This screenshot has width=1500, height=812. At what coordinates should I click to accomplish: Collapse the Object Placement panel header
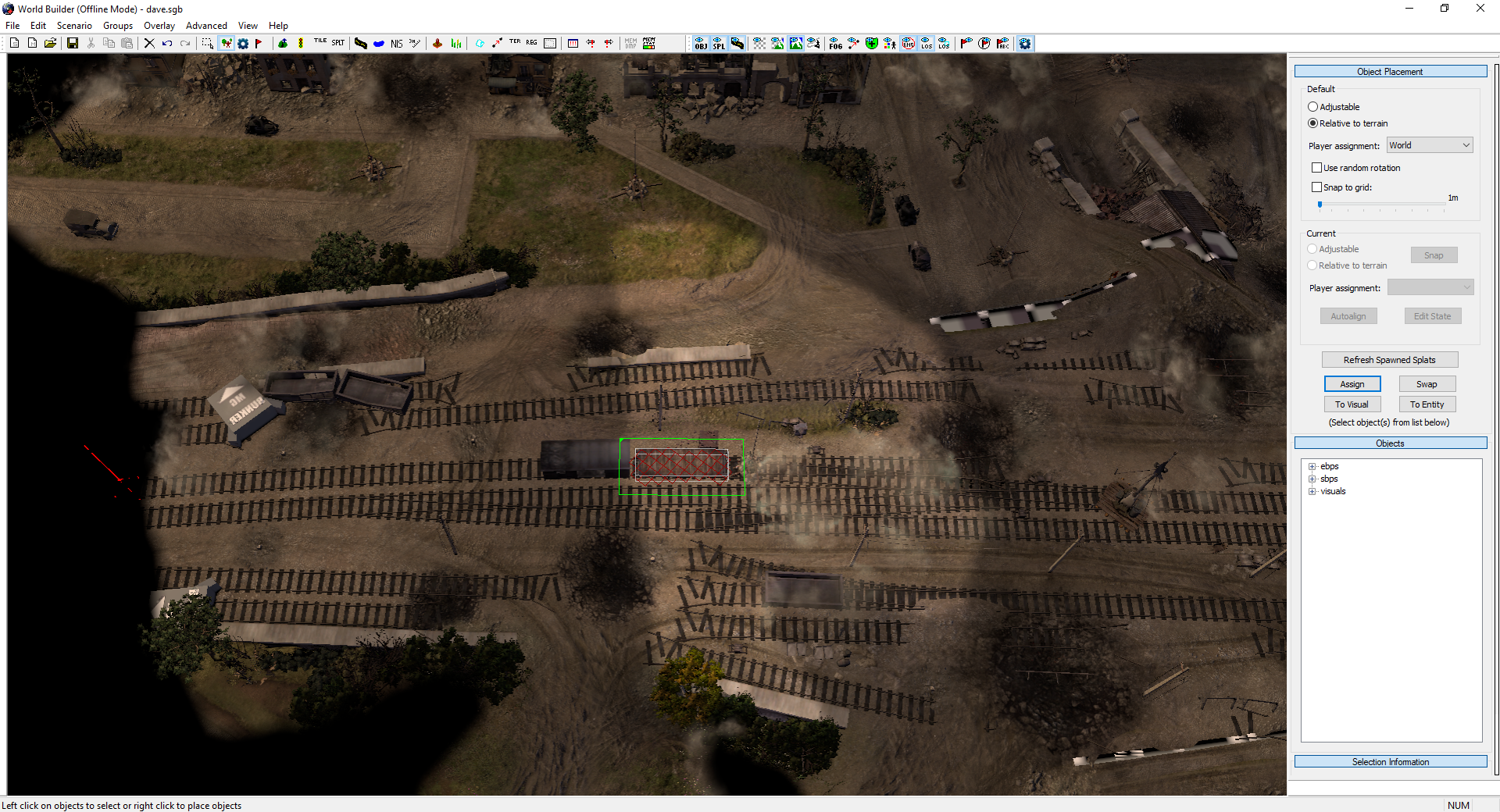click(1390, 71)
